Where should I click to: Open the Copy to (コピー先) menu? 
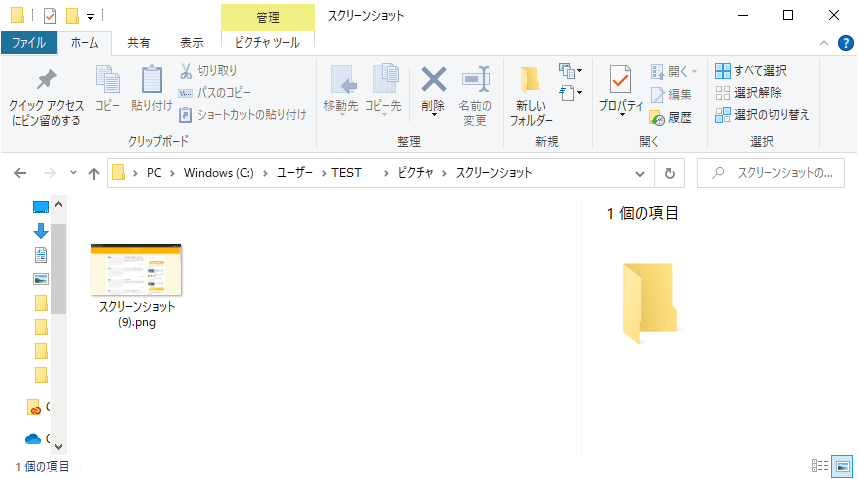coord(384,89)
